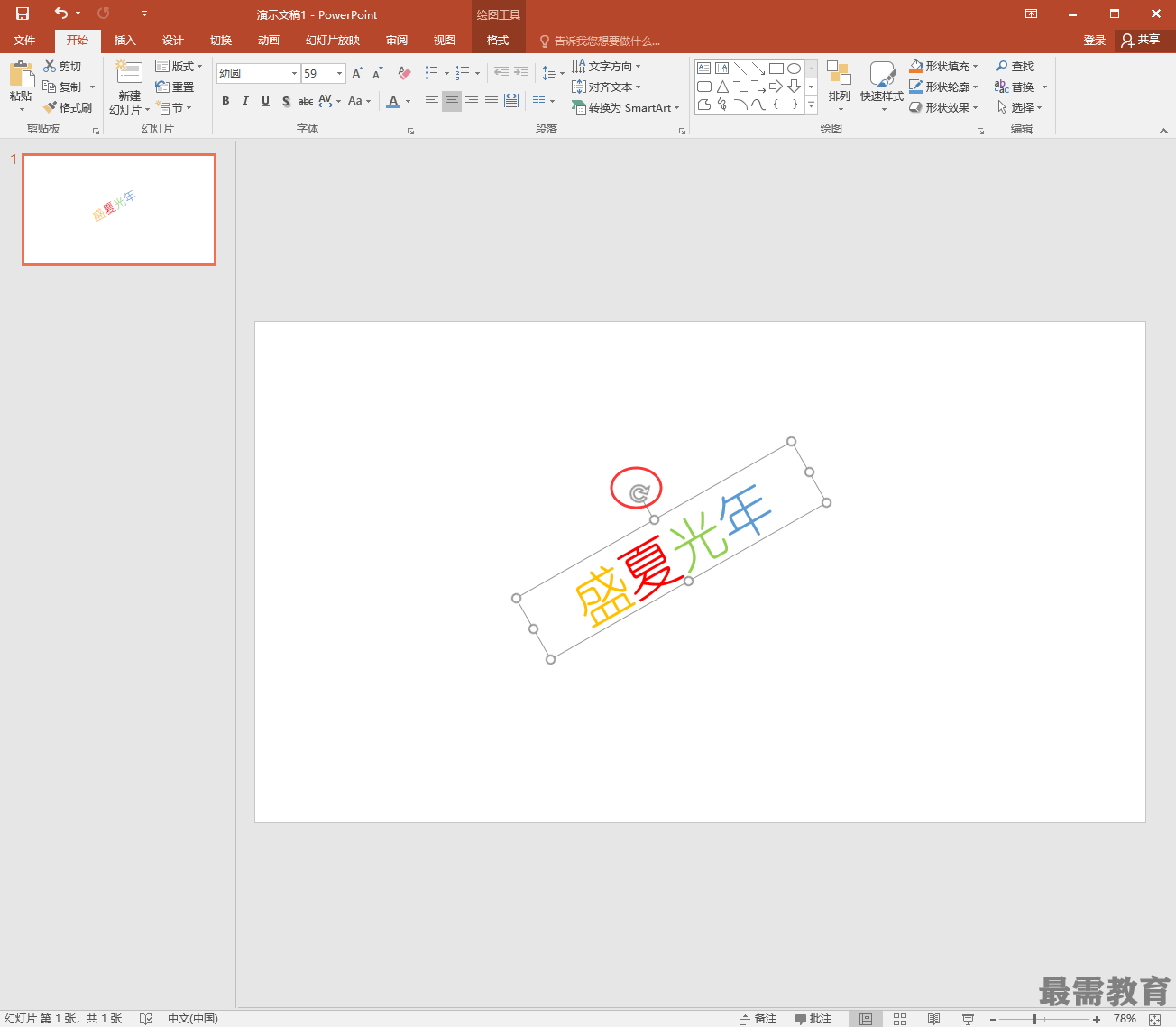The image size is (1176, 1027).
Task: Click the Select (选择) button
Action: coord(1020,107)
